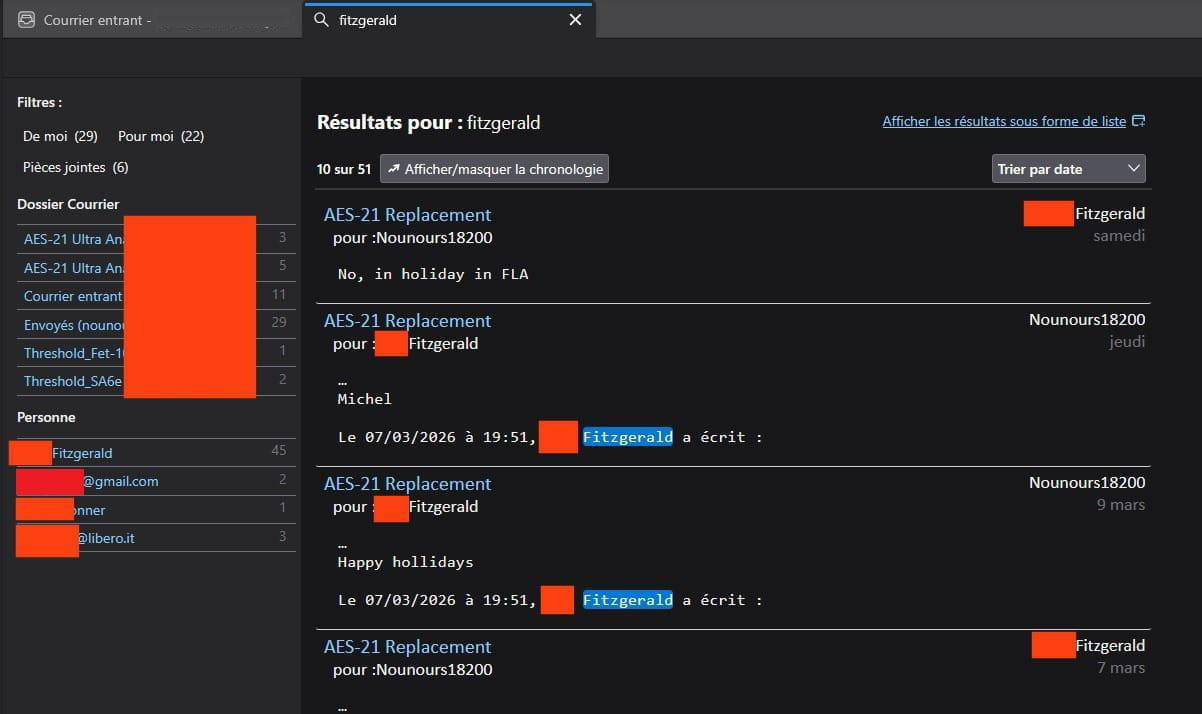The image size is (1202, 714).
Task: Toggle the Pièces jointes filter
Action: tap(76, 167)
